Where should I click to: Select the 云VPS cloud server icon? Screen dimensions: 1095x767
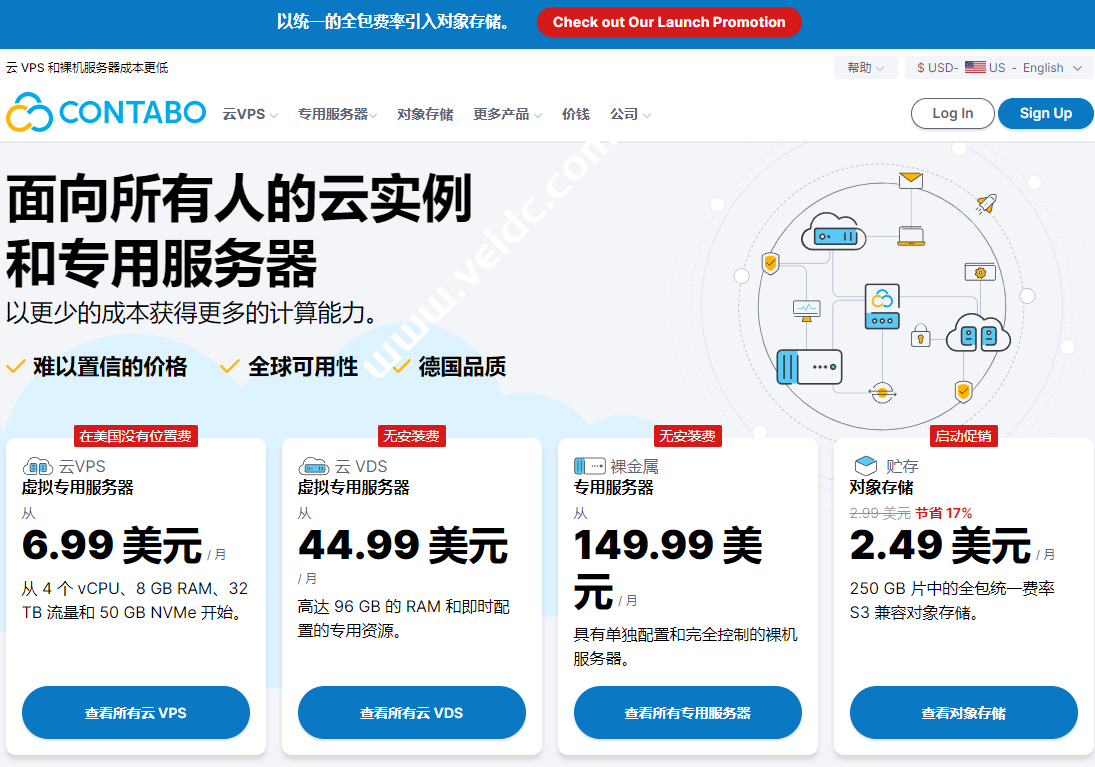[x=37, y=466]
